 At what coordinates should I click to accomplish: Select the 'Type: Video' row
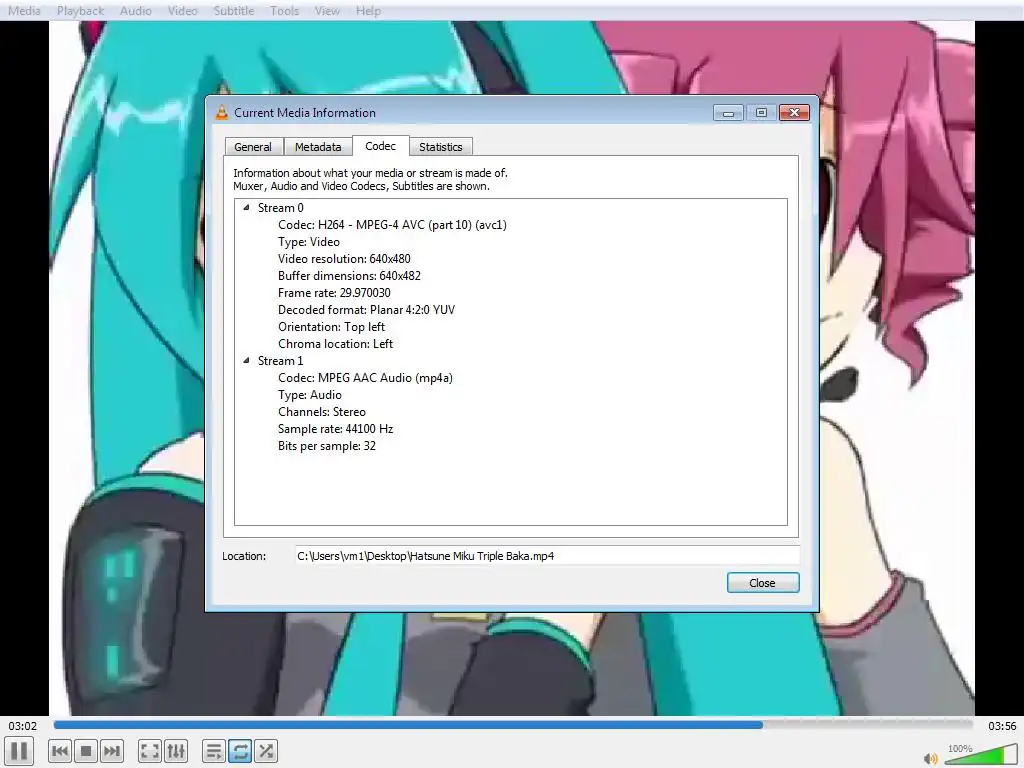tap(309, 242)
